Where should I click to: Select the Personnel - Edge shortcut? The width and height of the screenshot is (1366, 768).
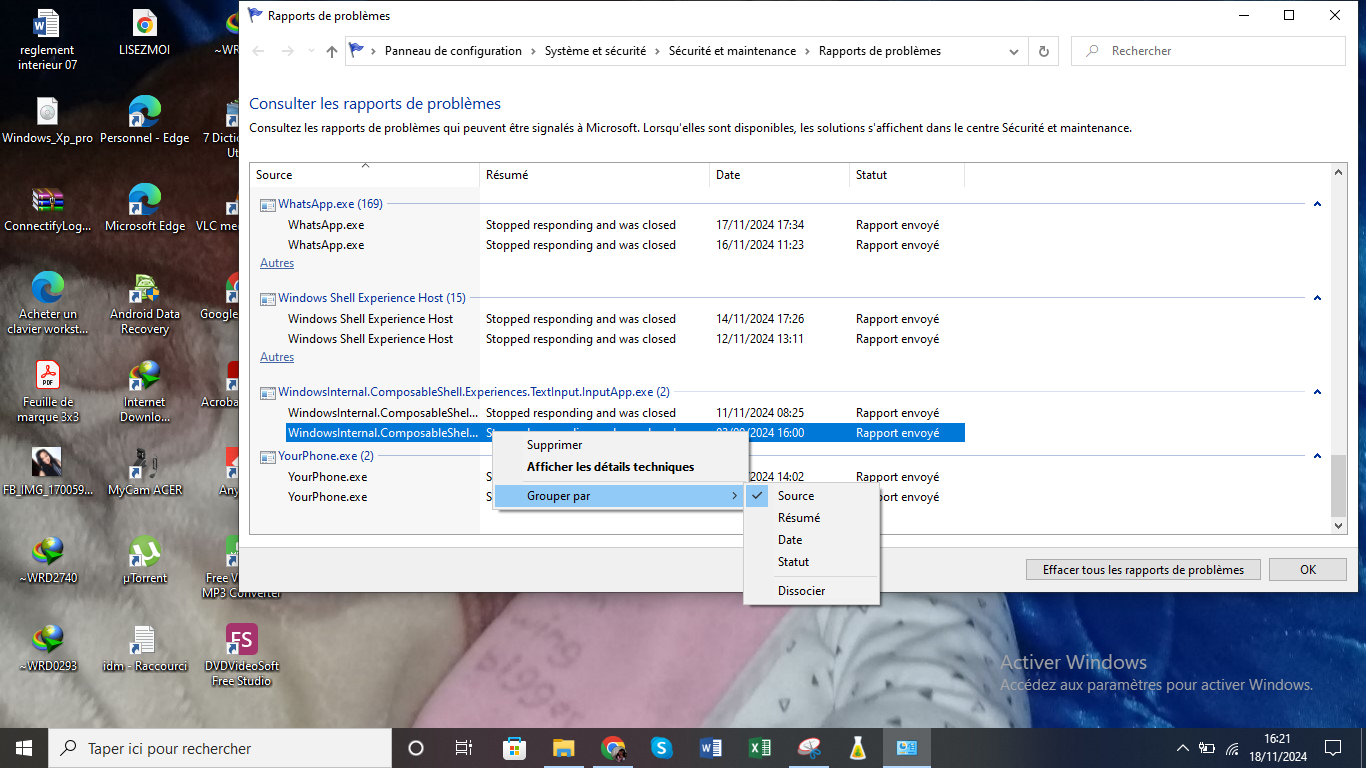coord(145,121)
